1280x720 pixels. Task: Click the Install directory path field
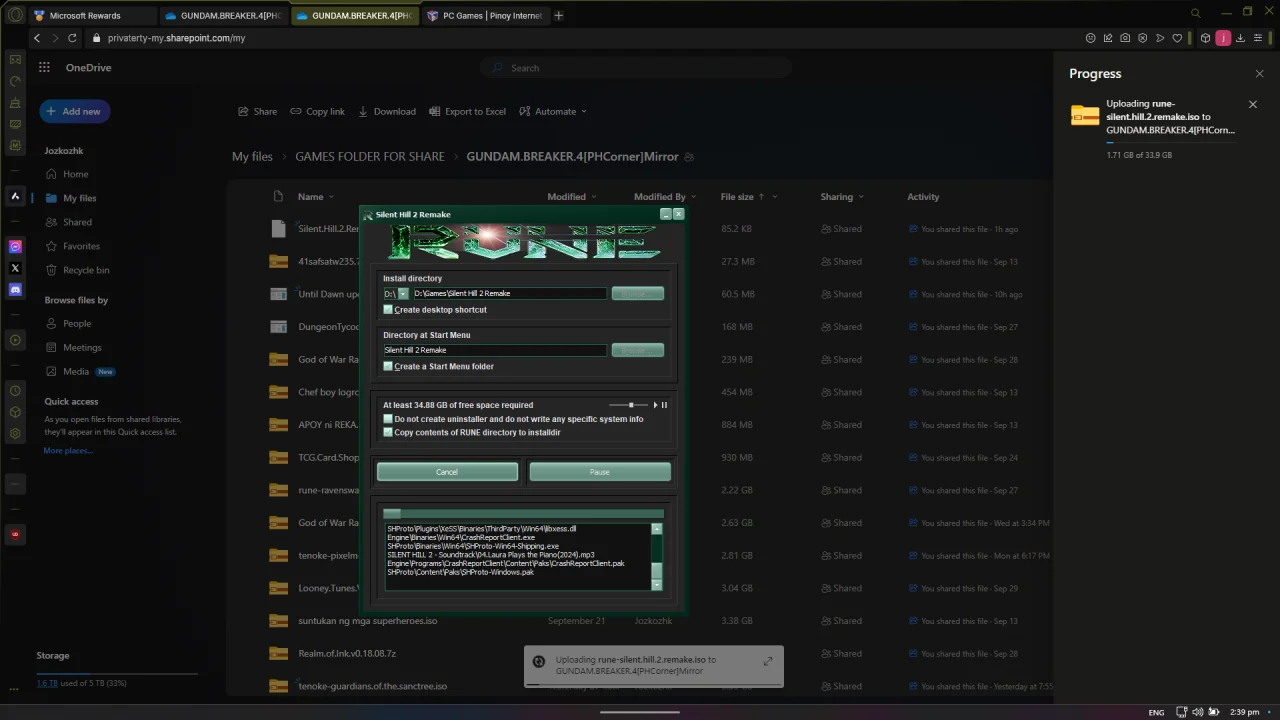pos(509,293)
